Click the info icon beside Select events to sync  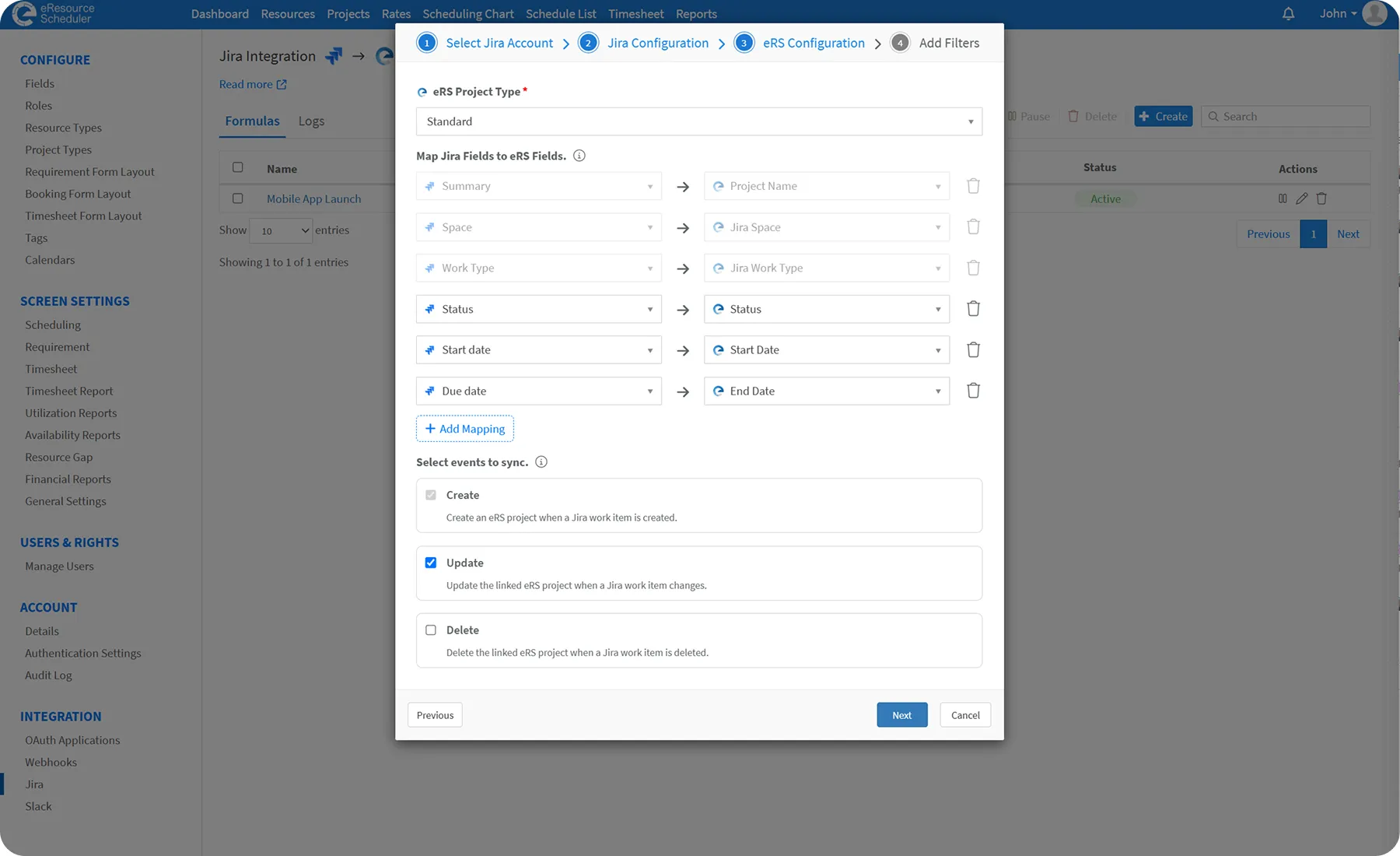[x=541, y=462]
